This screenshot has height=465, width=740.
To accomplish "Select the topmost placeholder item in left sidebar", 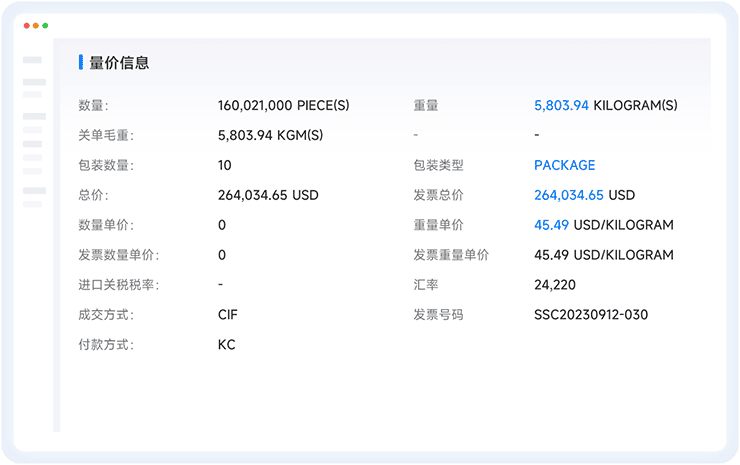I will pyautogui.click(x=33, y=60).
